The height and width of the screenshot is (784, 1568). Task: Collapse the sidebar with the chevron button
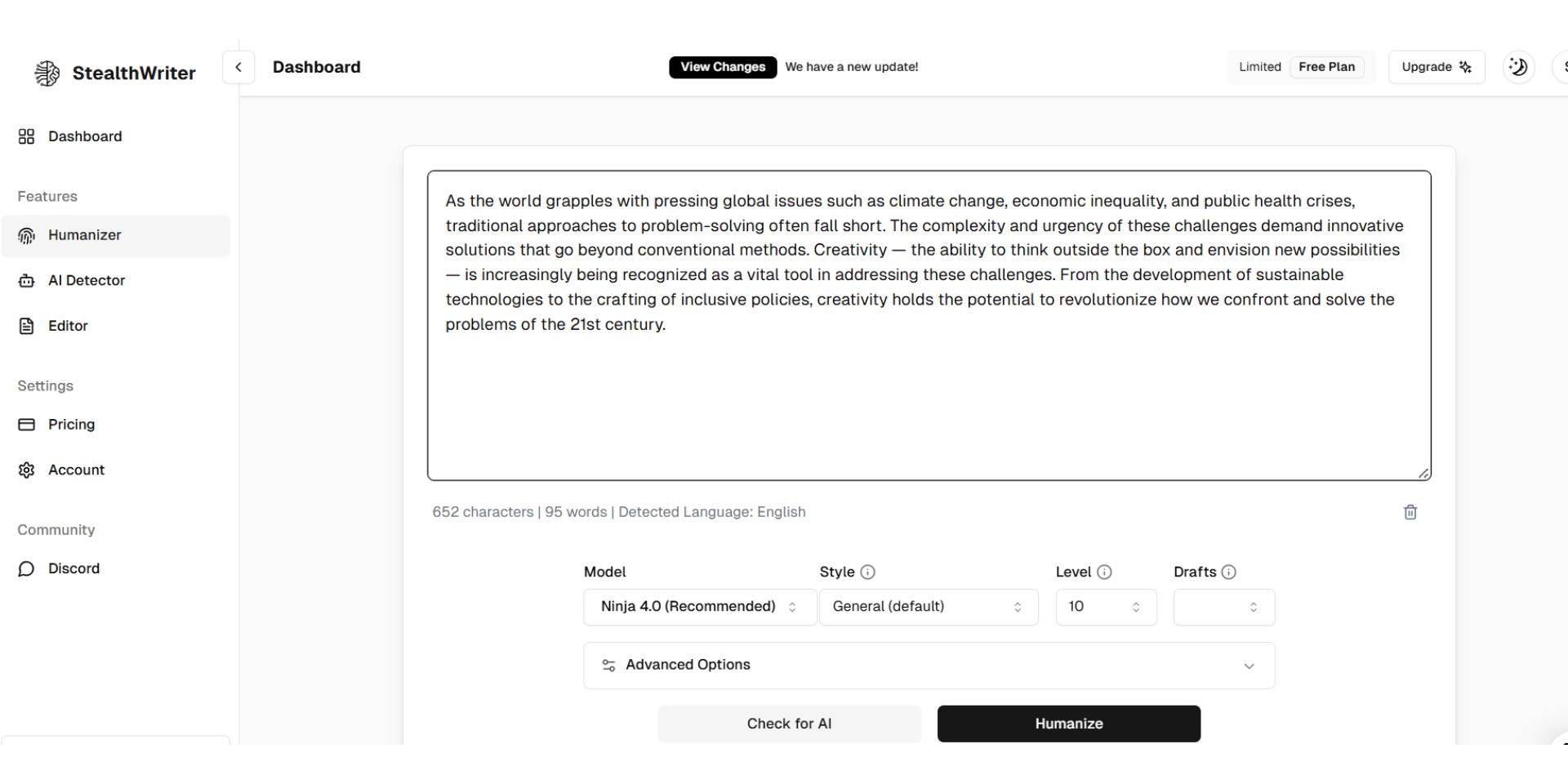[x=238, y=67]
